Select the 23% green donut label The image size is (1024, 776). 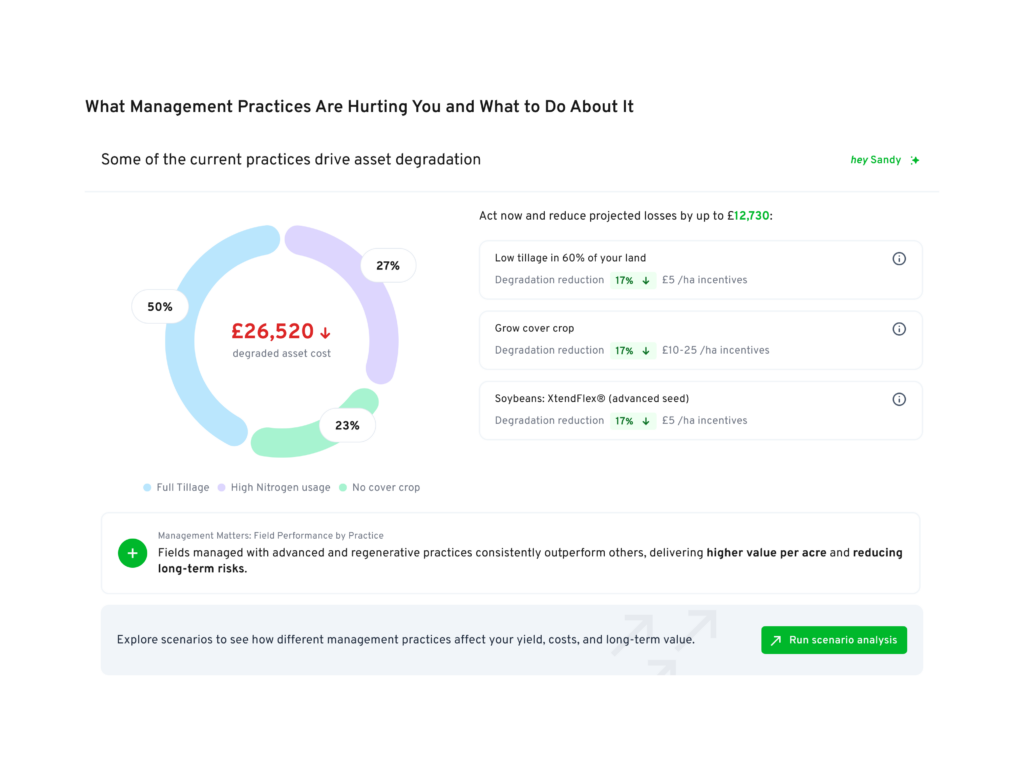click(x=347, y=426)
